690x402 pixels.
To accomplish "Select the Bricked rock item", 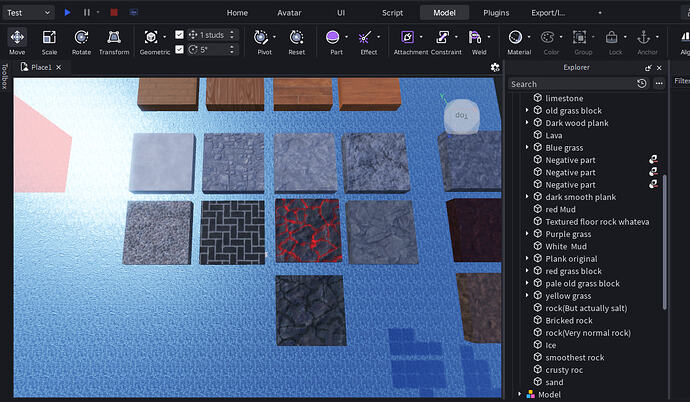I will click(x=569, y=320).
